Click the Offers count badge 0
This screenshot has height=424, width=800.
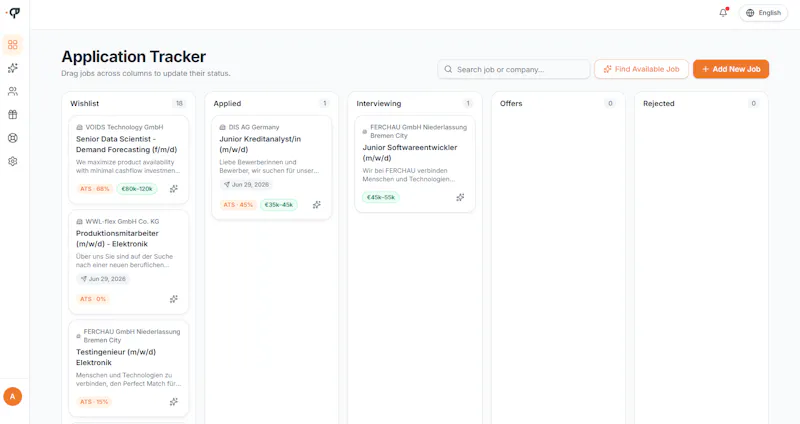pyautogui.click(x=610, y=104)
